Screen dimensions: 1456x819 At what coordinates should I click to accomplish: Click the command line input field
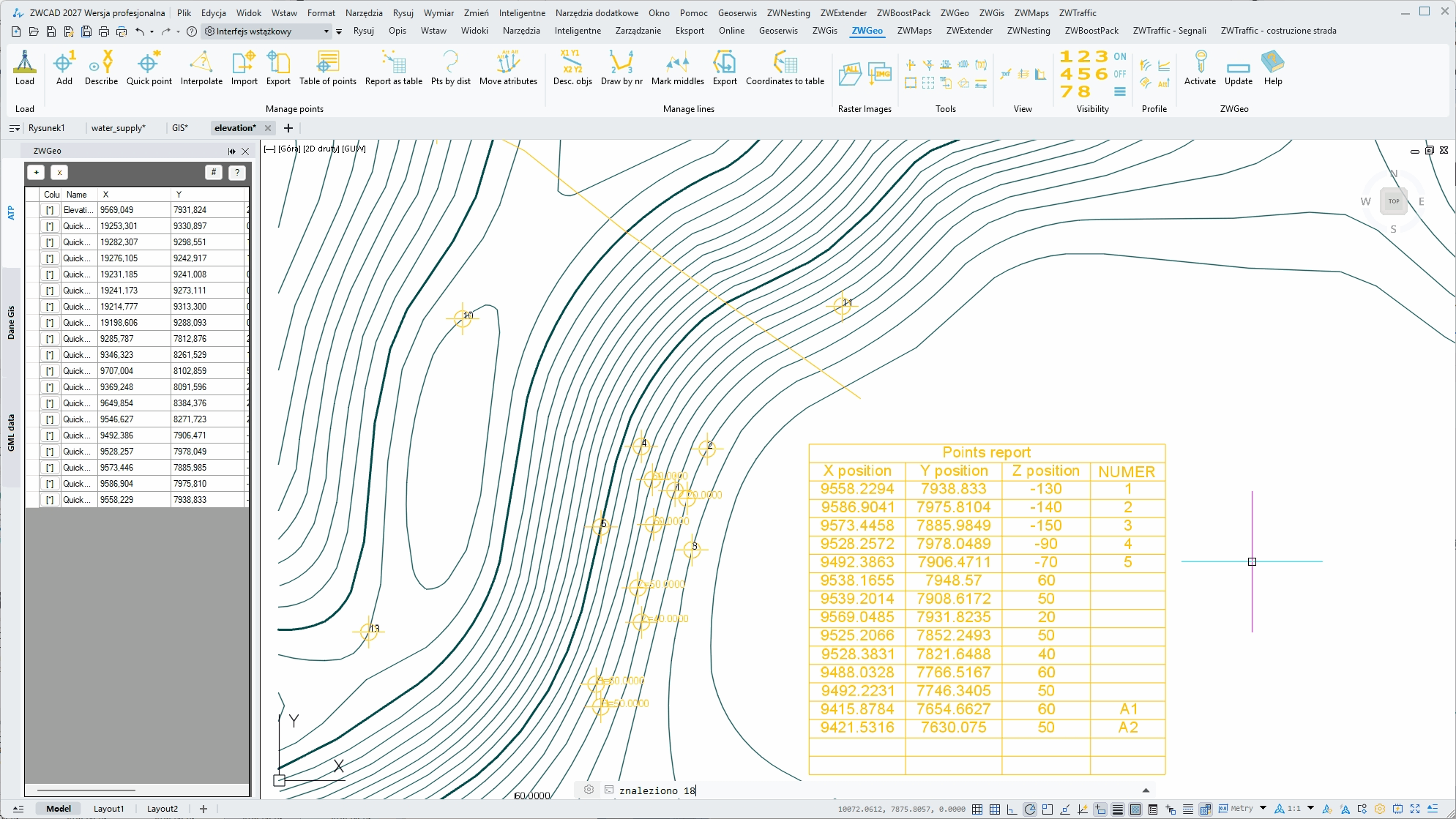(878, 790)
